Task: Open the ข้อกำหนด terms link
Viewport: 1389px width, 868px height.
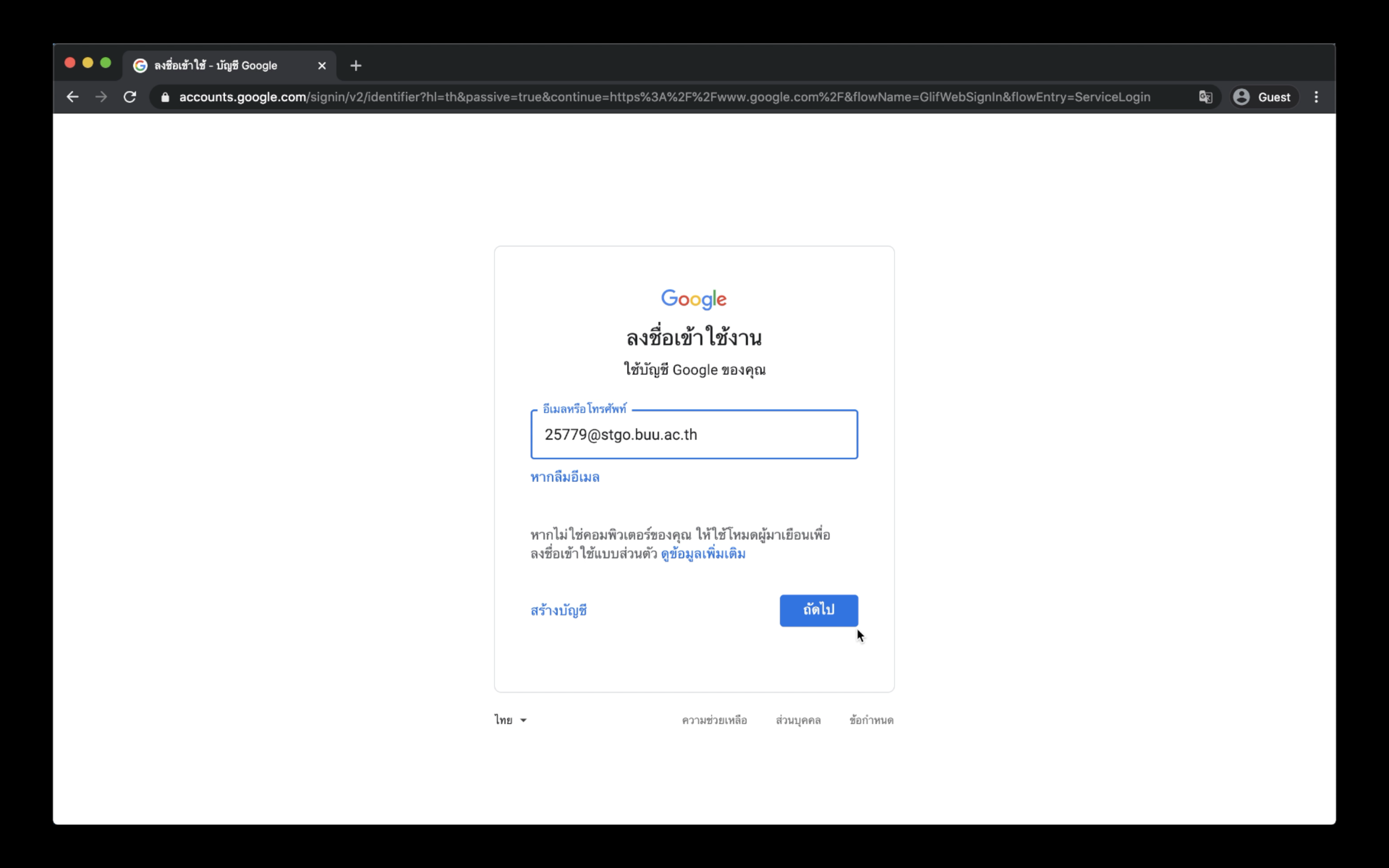Action: 872,720
